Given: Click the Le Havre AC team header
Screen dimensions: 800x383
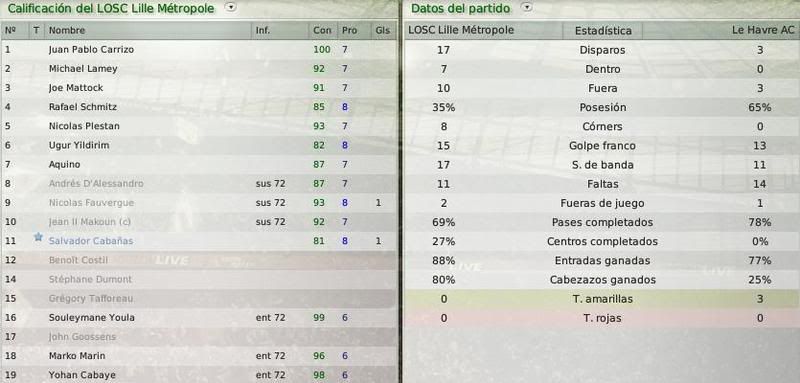Looking at the screenshot, I should [x=763, y=31].
